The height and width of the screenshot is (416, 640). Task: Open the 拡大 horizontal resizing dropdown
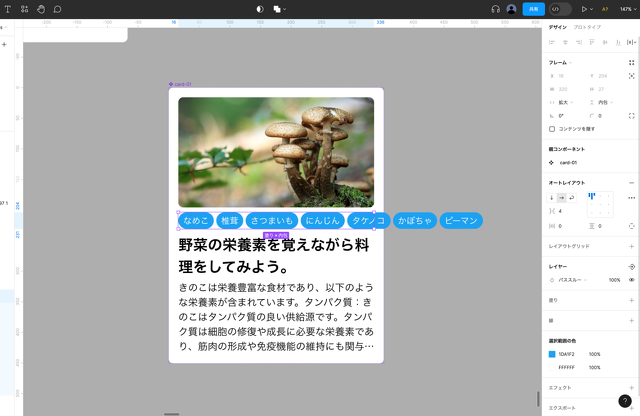(x=566, y=102)
